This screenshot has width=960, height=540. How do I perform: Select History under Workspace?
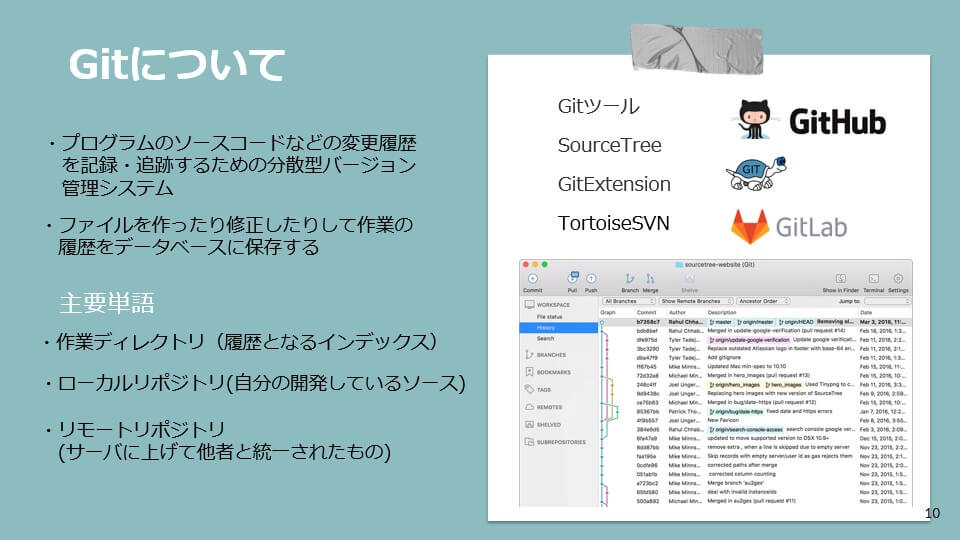547,327
